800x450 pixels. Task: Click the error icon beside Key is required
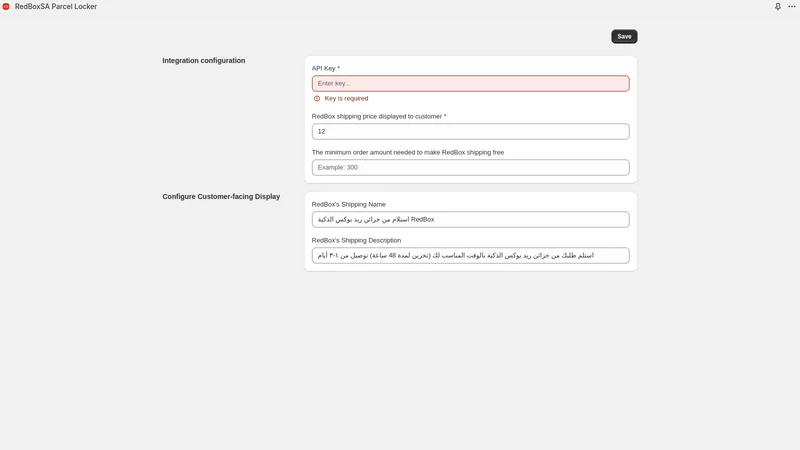pos(317,98)
